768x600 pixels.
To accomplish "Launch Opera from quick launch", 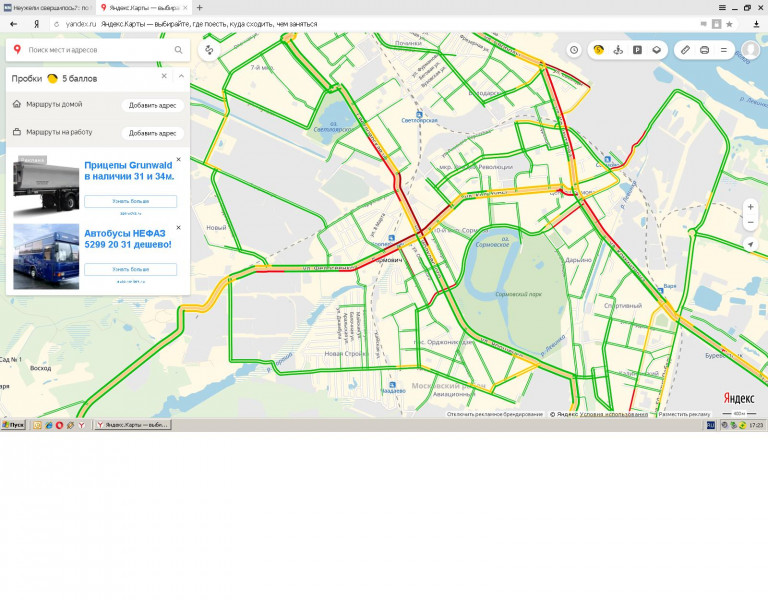I will tap(59, 425).
